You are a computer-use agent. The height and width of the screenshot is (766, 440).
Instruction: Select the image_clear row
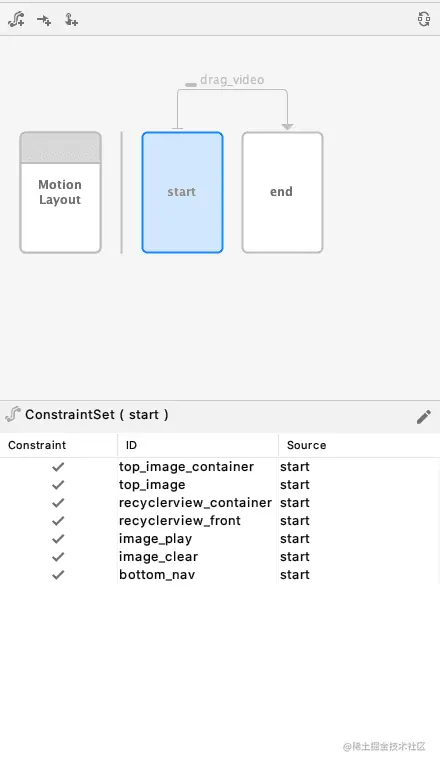point(220,556)
